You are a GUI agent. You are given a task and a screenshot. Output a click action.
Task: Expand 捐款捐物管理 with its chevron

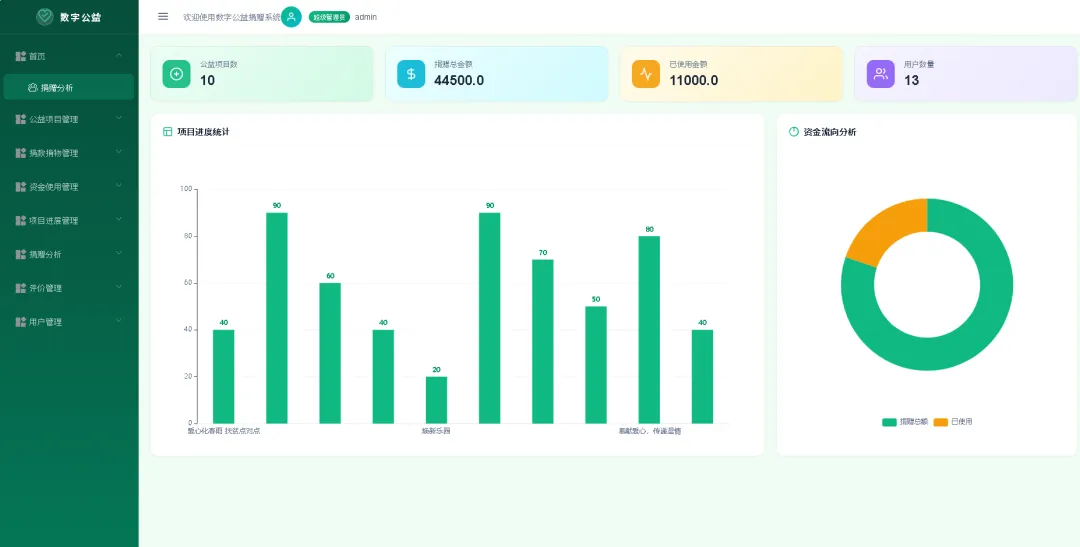click(x=119, y=152)
